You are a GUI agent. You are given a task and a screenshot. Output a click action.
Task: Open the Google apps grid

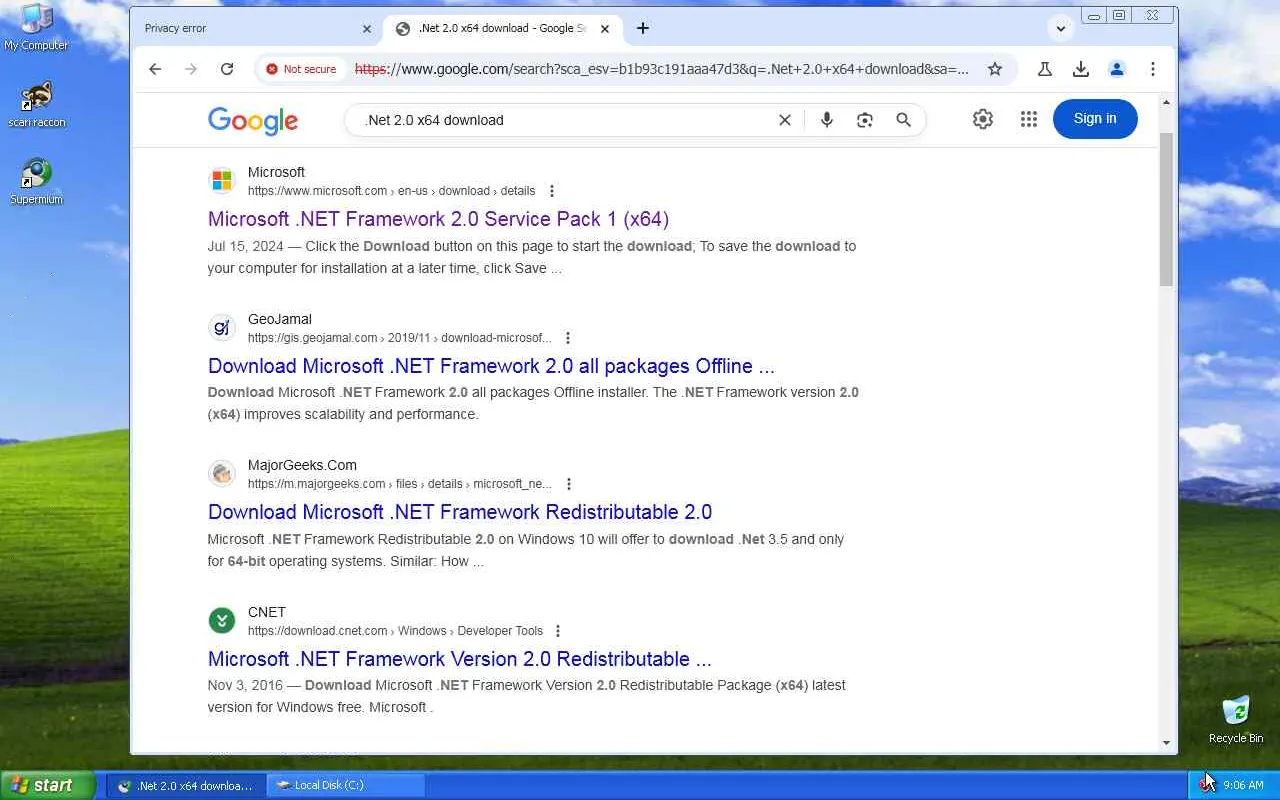(x=1029, y=119)
